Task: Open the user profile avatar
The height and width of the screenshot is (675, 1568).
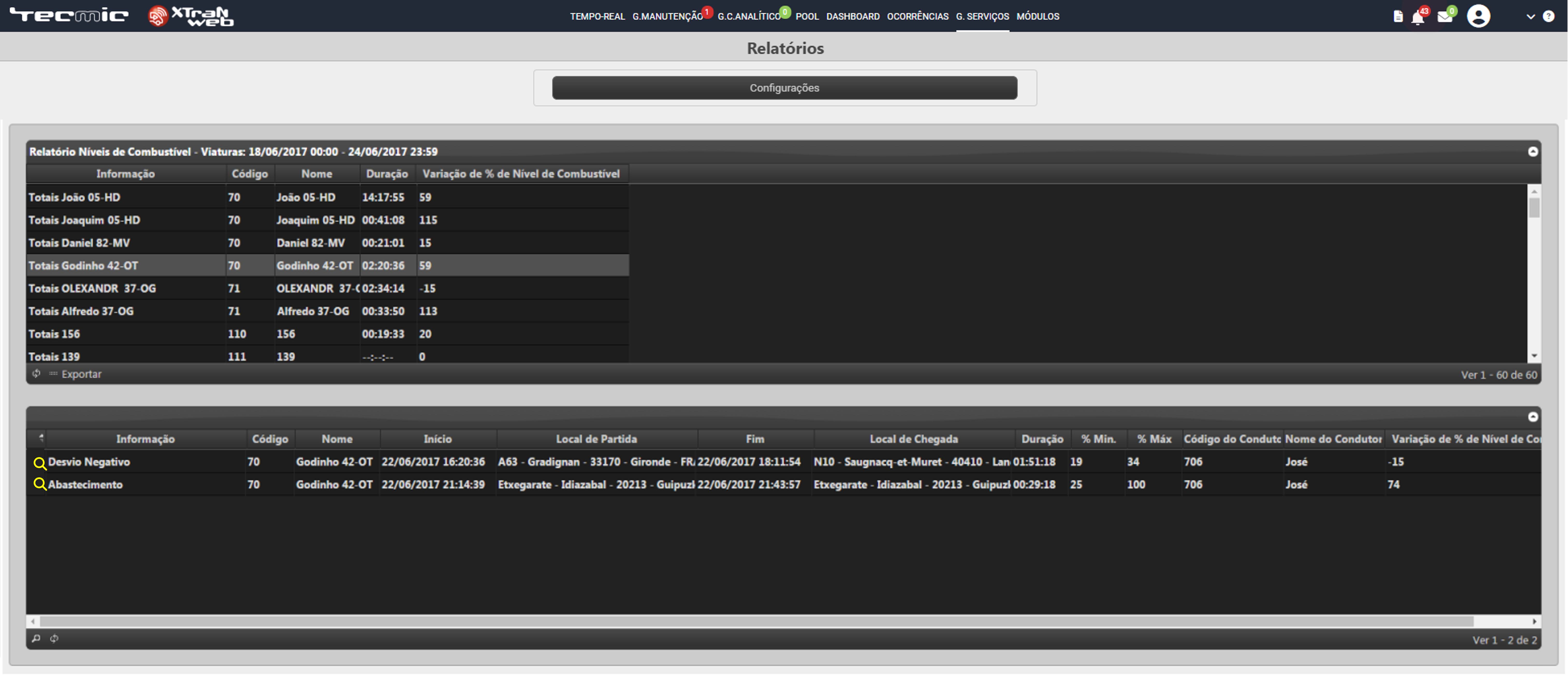Action: click(x=1478, y=16)
